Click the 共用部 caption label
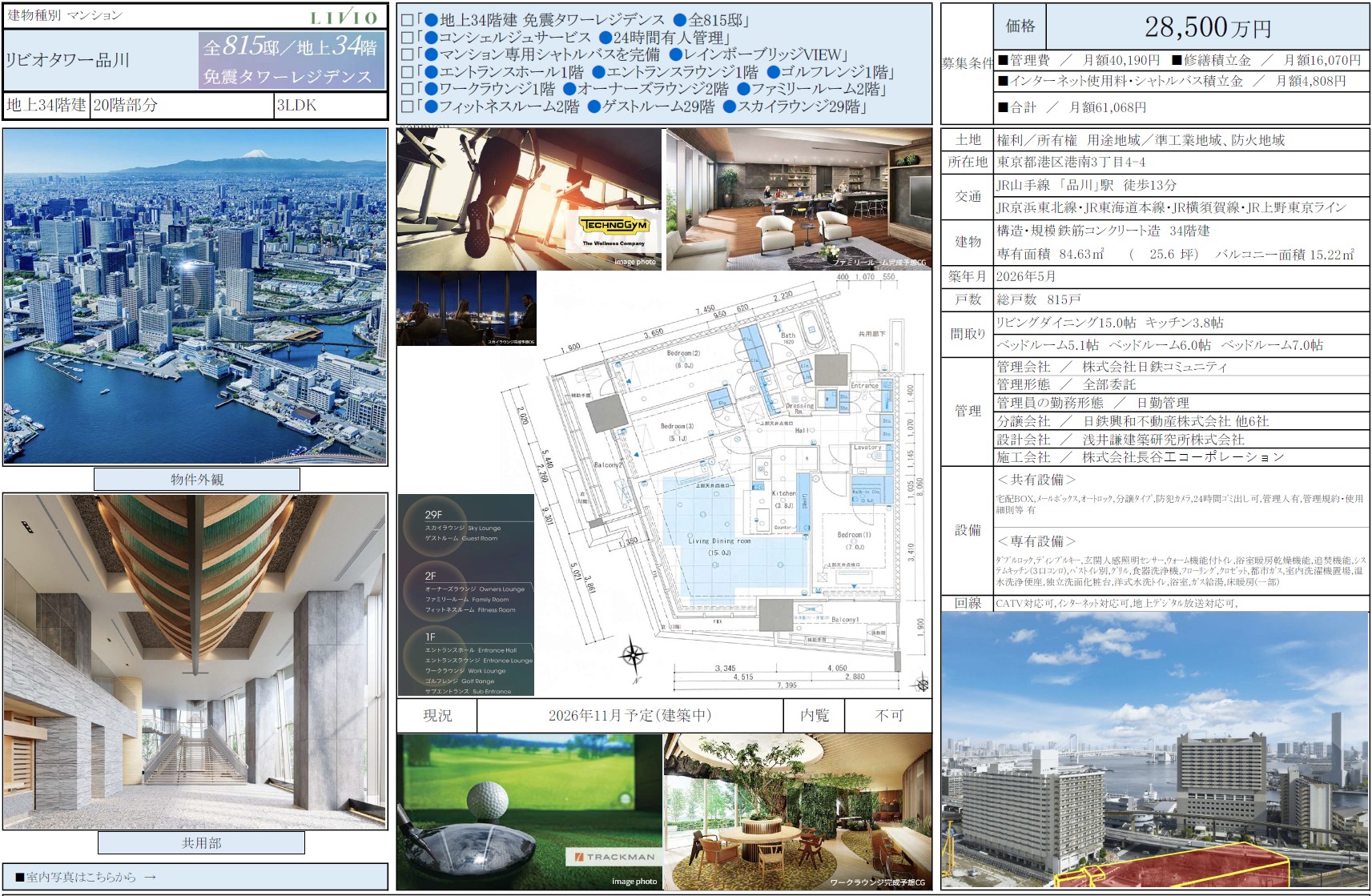 201,843
